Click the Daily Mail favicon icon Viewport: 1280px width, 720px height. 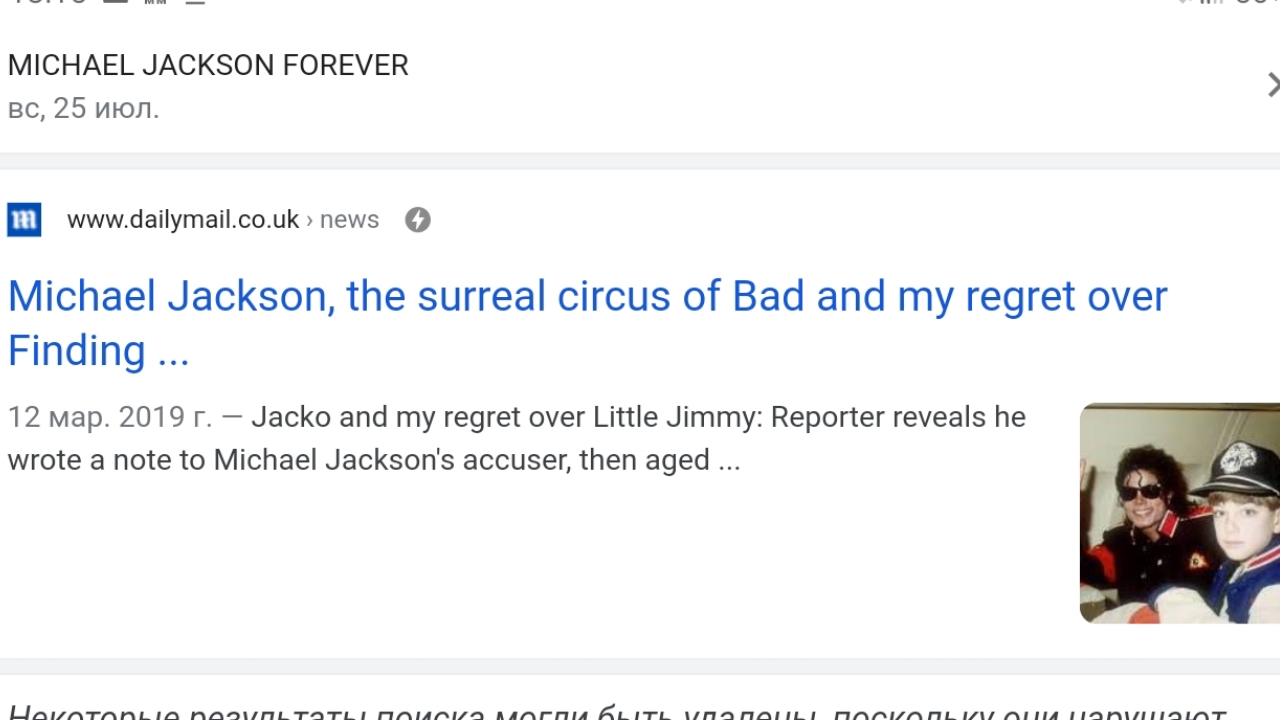[24, 219]
